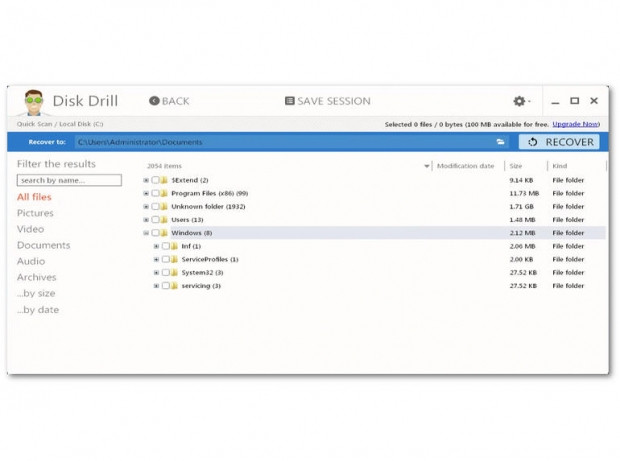
Task: Select the Windows (8) row name
Action: point(192,233)
